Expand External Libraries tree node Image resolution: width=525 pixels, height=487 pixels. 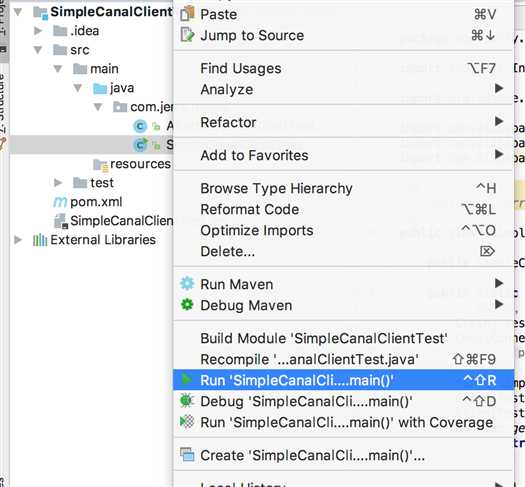pyautogui.click(x=18, y=240)
